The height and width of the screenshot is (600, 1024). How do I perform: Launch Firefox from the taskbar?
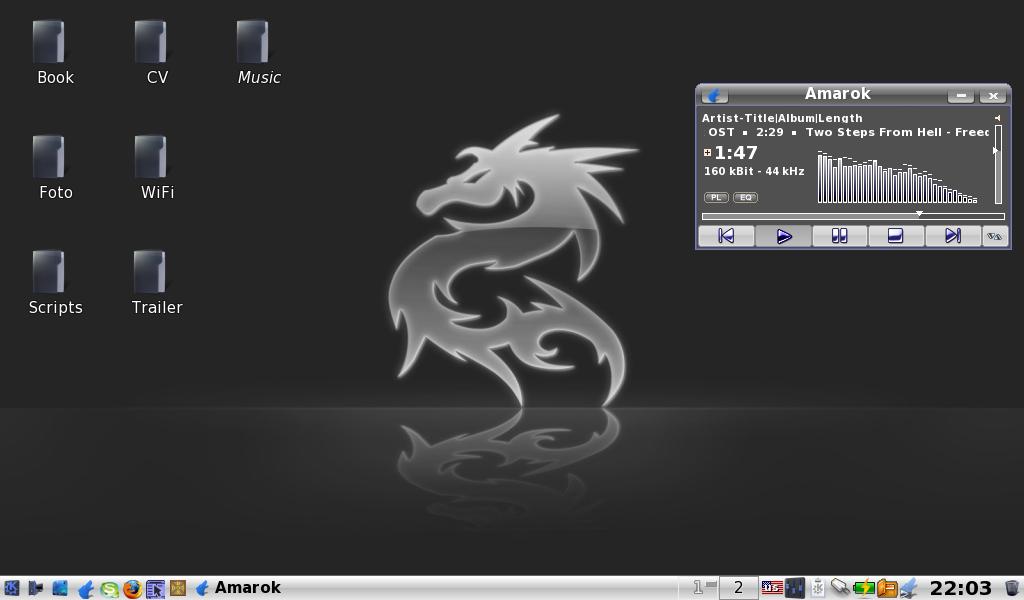(132, 589)
